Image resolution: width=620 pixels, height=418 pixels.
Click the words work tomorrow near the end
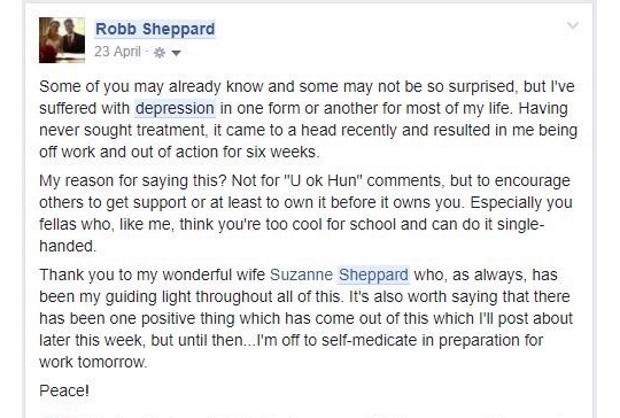pyautogui.click(x=93, y=362)
